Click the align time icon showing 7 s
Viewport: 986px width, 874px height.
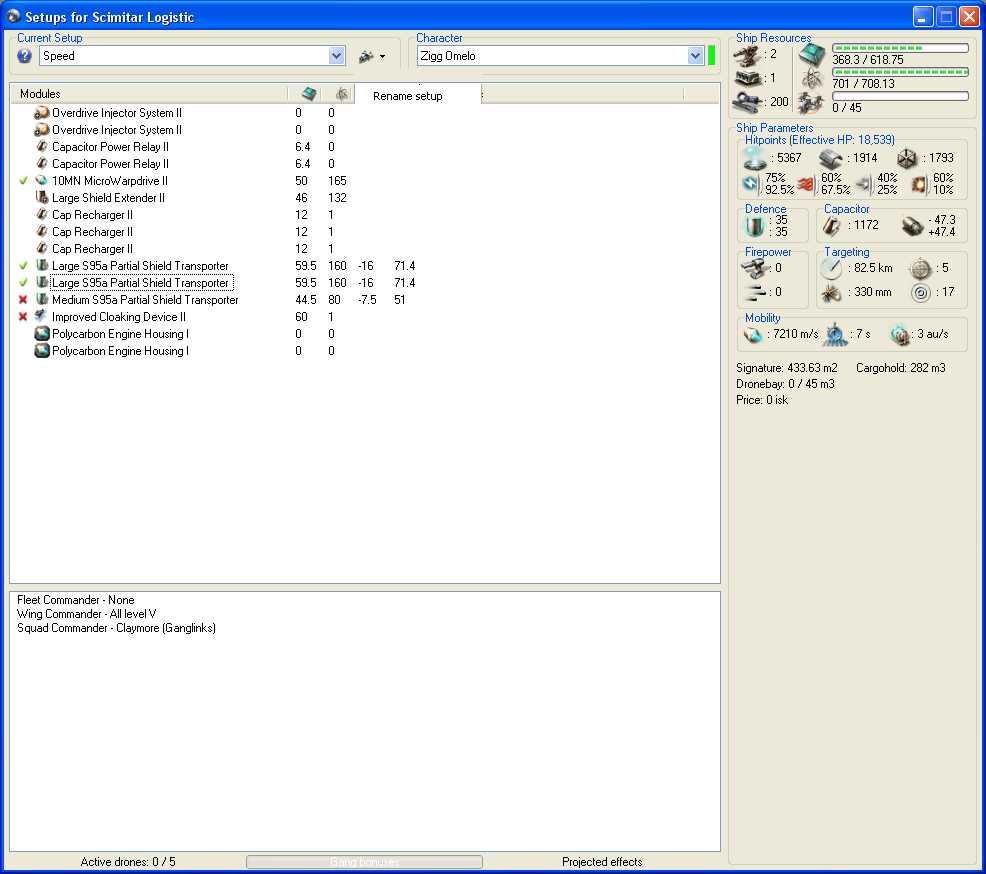(836, 335)
